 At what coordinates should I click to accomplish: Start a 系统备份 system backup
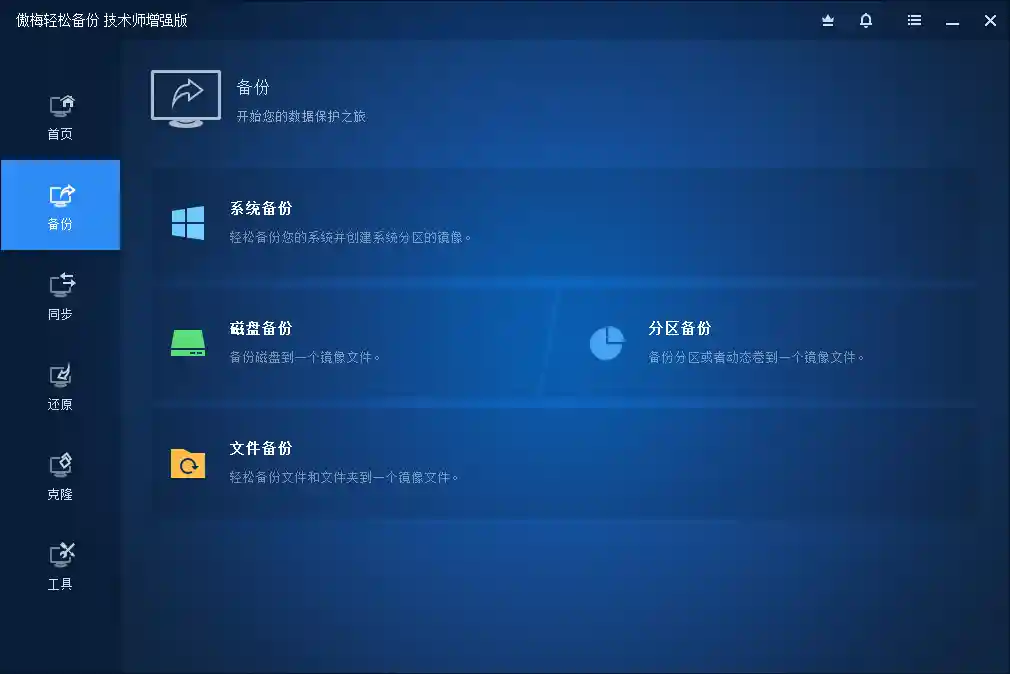click(x=259, y=209)
